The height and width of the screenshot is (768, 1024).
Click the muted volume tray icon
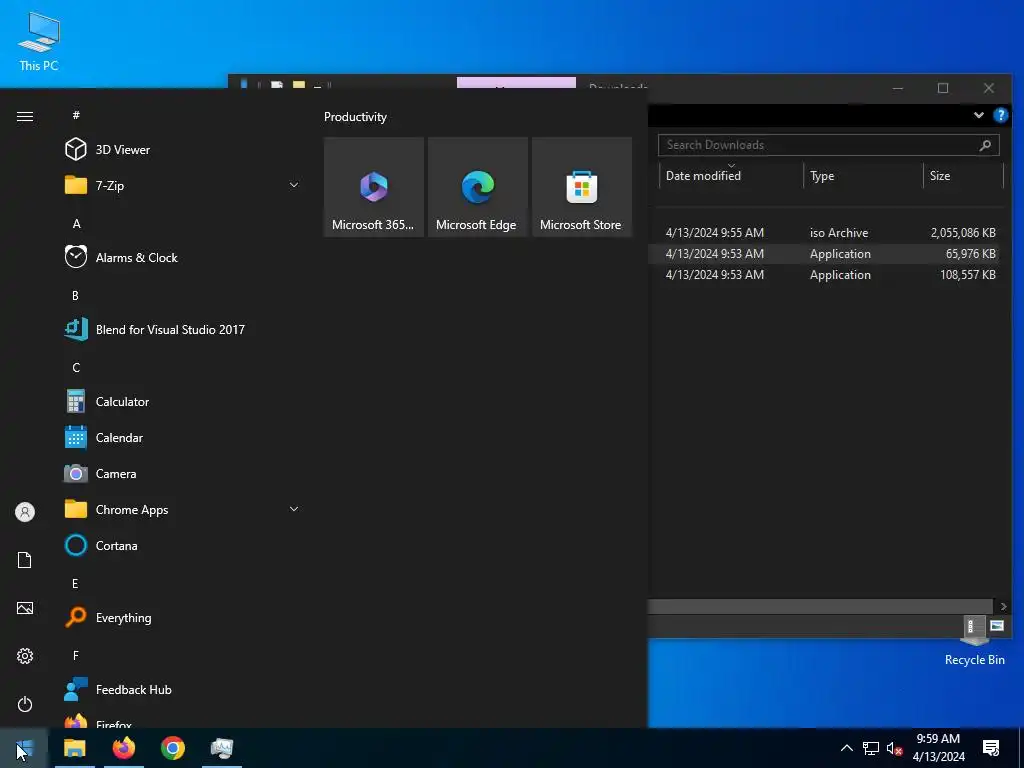pos(895,748)
